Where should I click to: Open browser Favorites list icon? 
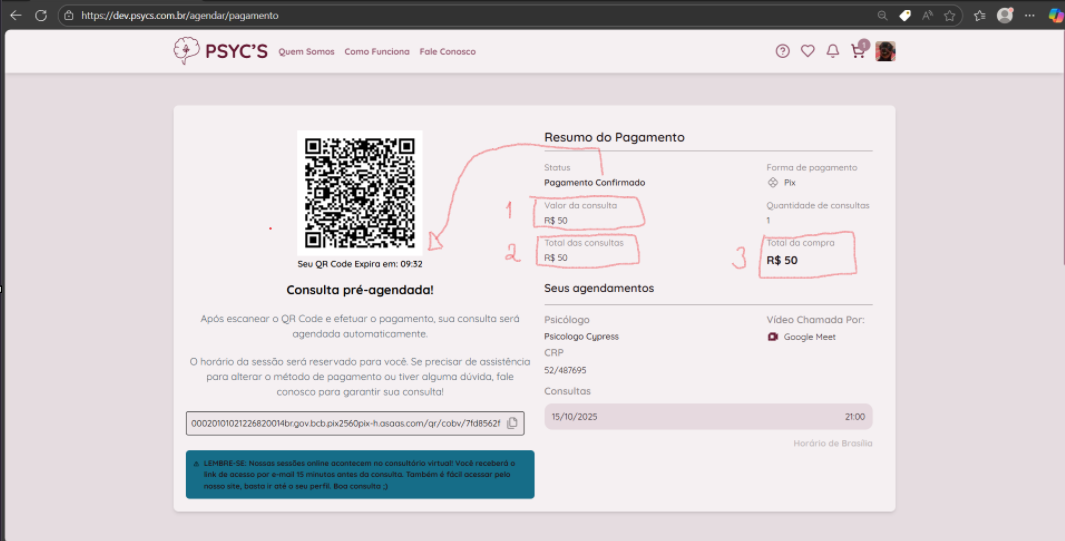pyautogui.click(x=979, y=16)
